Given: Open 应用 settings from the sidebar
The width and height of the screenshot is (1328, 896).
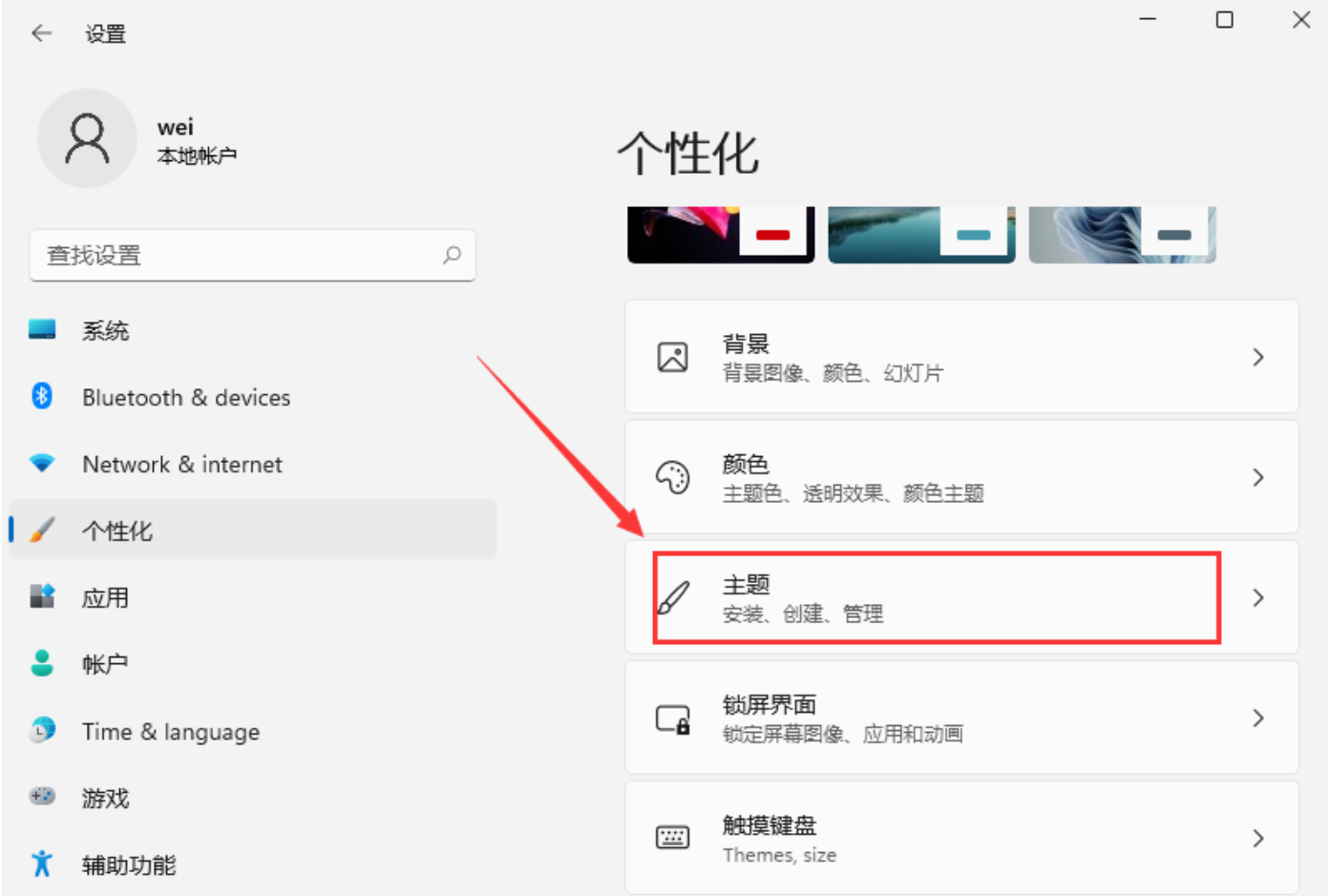Looking at the screenshot, I should pyautogui.click(x=105, y=598).
